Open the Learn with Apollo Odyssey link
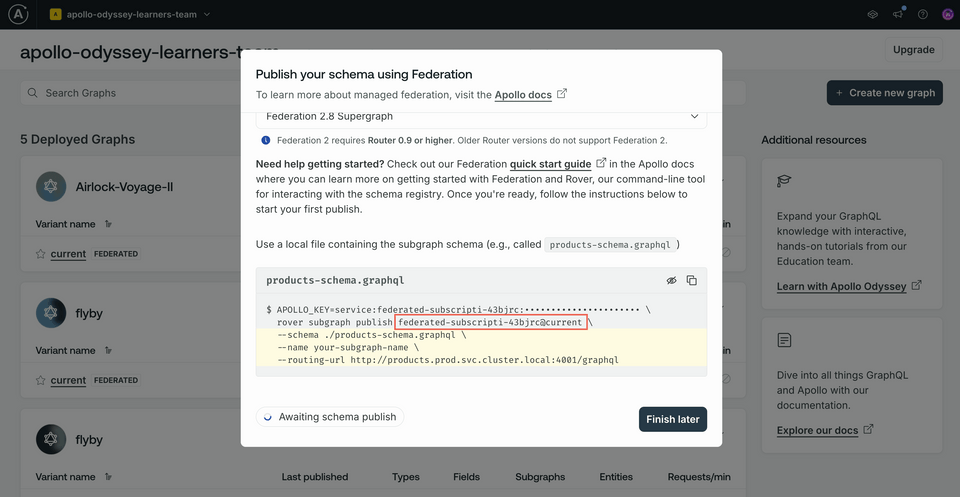Image resolution: width=960 pixels, height=497 pixels. pyautogui.click(x=841, y=286)
